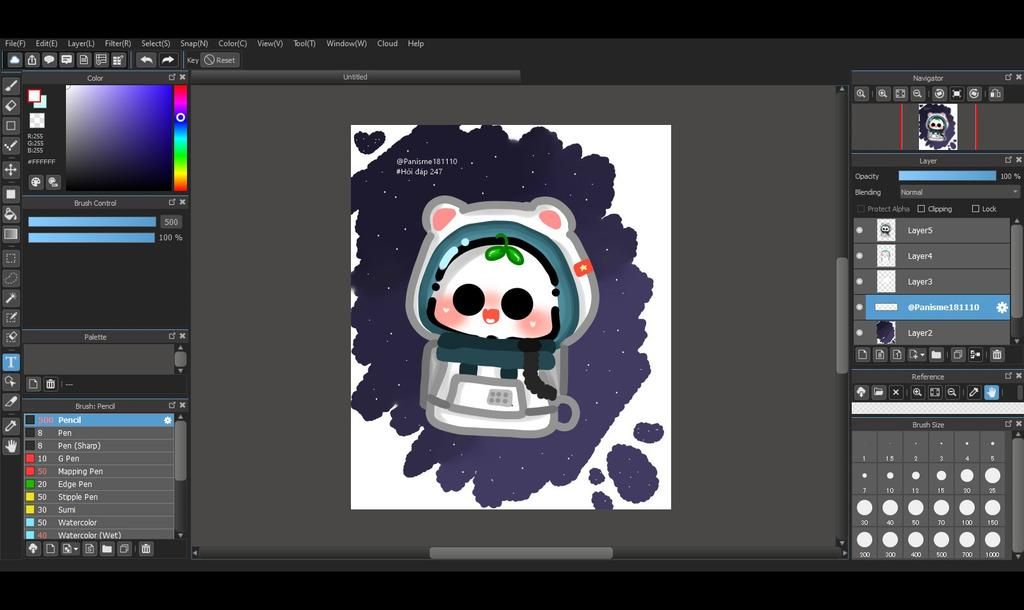The width and height of the screenshot is (1024, 610).
Task: Toggle visibility of Layer4
Action: 859,256
